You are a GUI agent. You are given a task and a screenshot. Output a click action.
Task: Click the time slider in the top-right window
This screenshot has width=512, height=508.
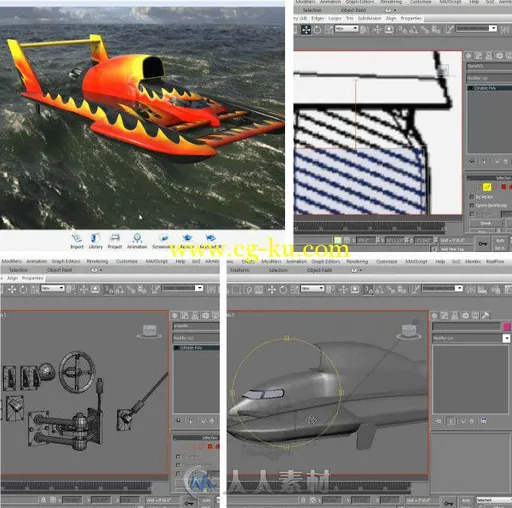click(x=369, y=228)
